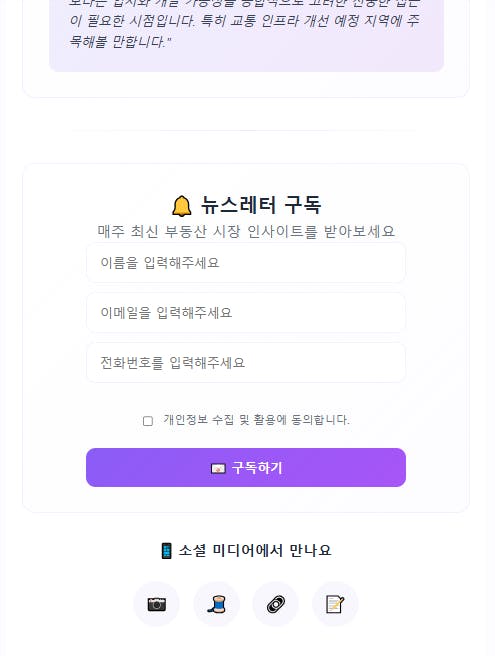Click the envelope icon inside 구독하기 button

[218, 468]
